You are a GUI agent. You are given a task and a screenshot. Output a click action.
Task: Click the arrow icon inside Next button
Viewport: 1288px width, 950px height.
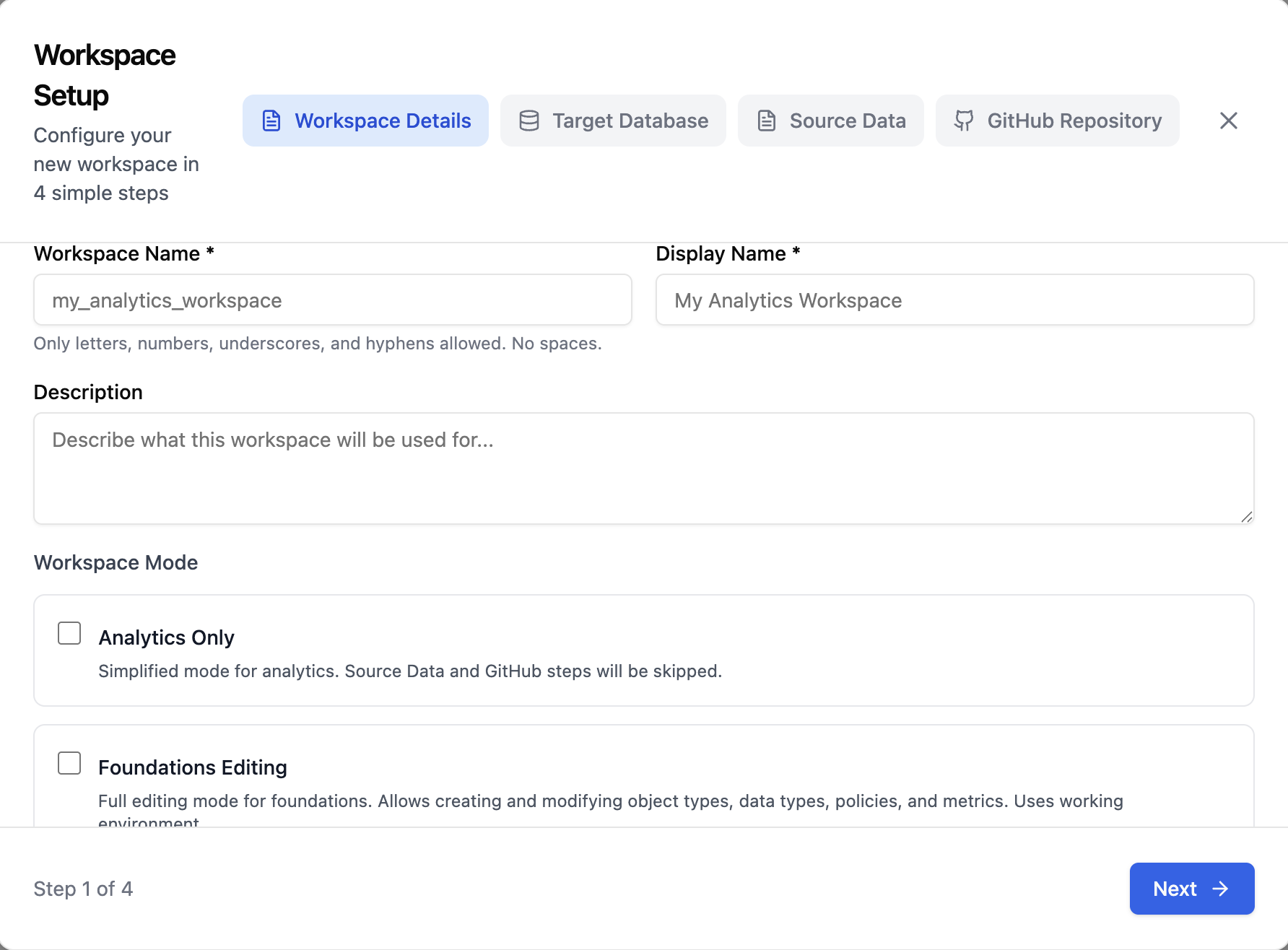[x=1220, y=889]
